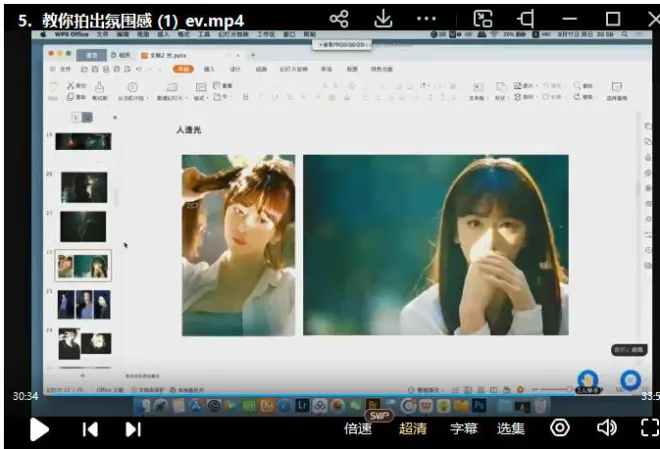This screenshot has height=449, width=660.
Task: Click the play button
Action: coord(39,429)
